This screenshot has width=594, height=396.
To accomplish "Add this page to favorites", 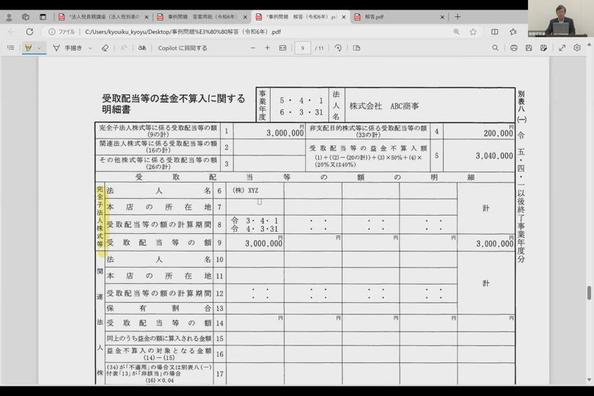I will point(473,32).
